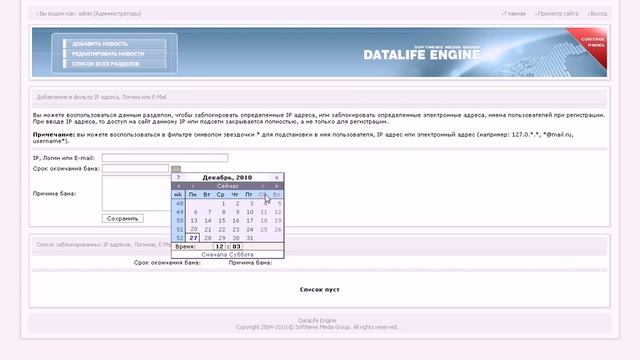Viewport: 640px width, 360px height.
Task: Open the calendar picker icon beside ban expiry field
Action: pos(176,169)
